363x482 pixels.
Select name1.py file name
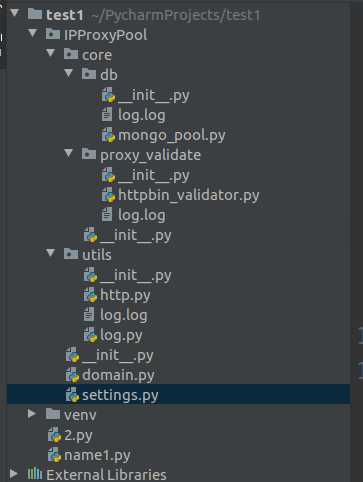pyautogui.click(x=97, y=456)
